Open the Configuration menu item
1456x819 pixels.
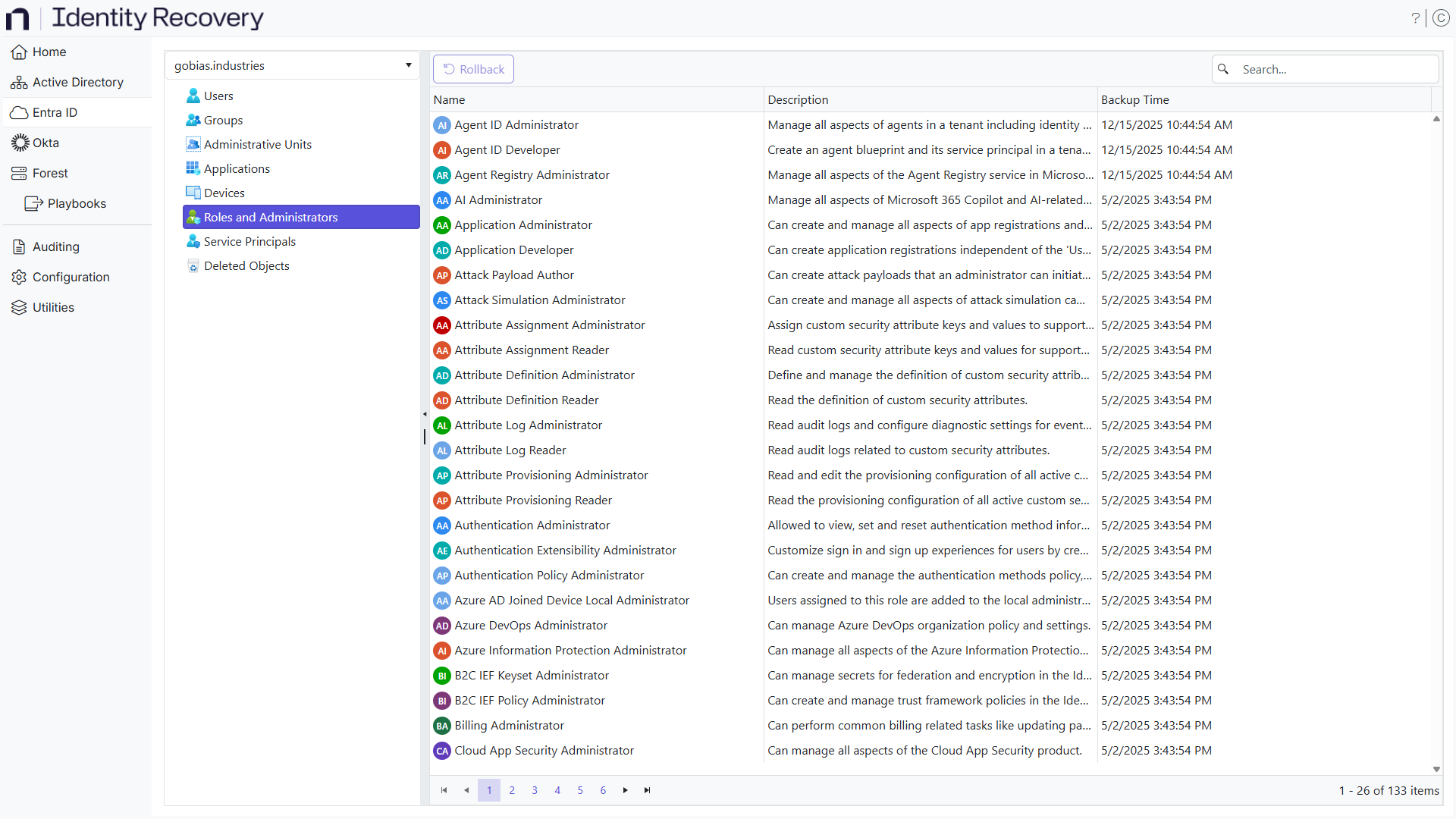click(x=71, y=277)
